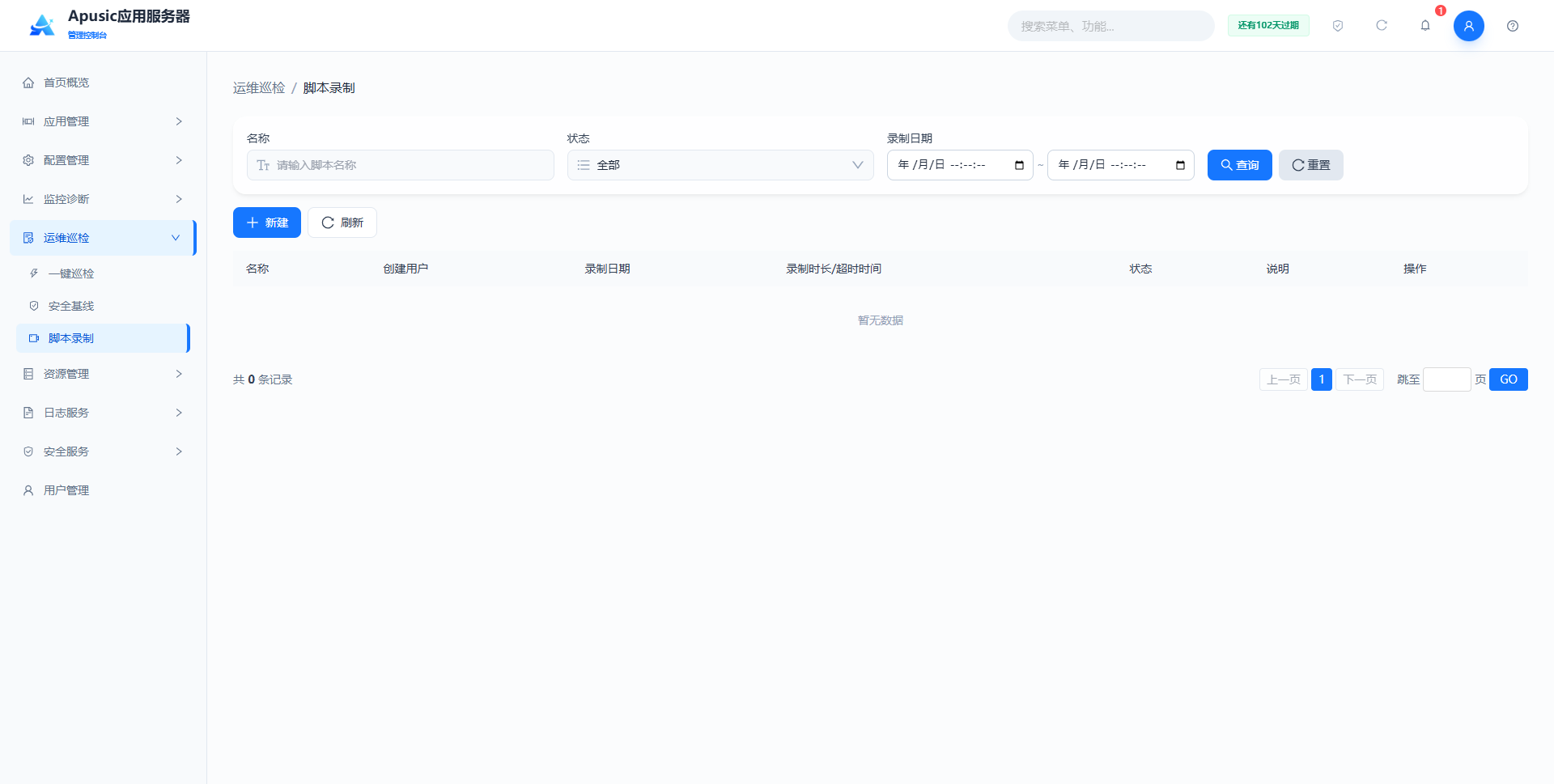Click the Apusic logo icon
The width and height of the screenshot is (1554, 784).
(42, 25)
